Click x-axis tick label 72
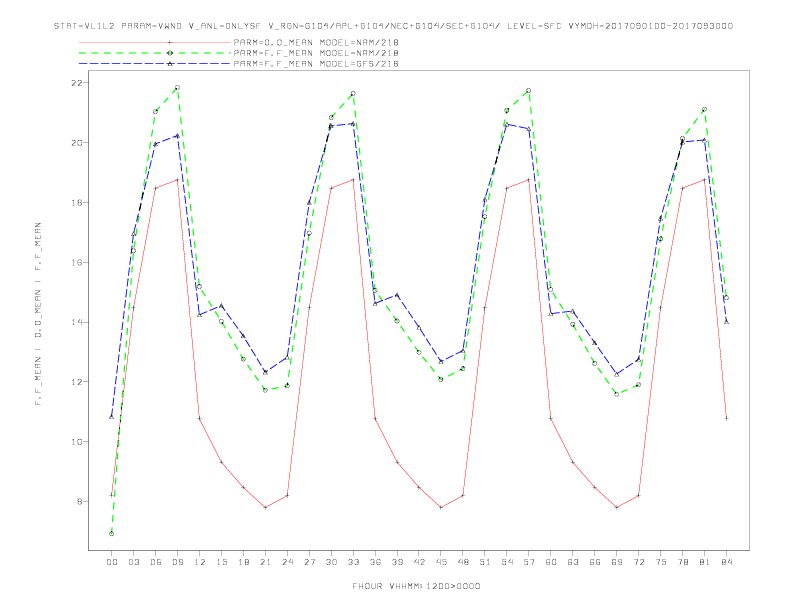The height and width of the screenshot is (612, 792). [638, 562]
